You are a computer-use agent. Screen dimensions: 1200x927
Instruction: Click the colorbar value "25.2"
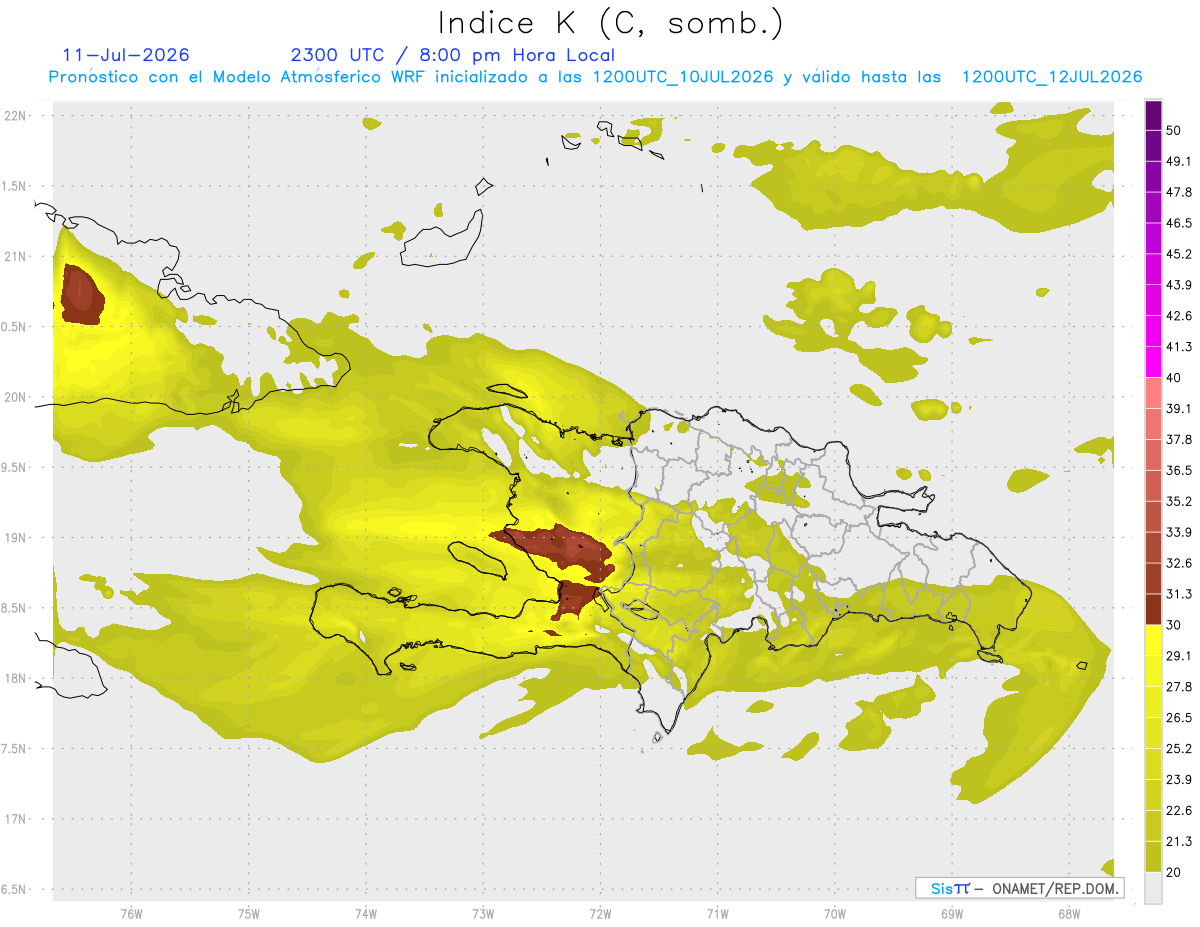click(x=1179, y=749)
